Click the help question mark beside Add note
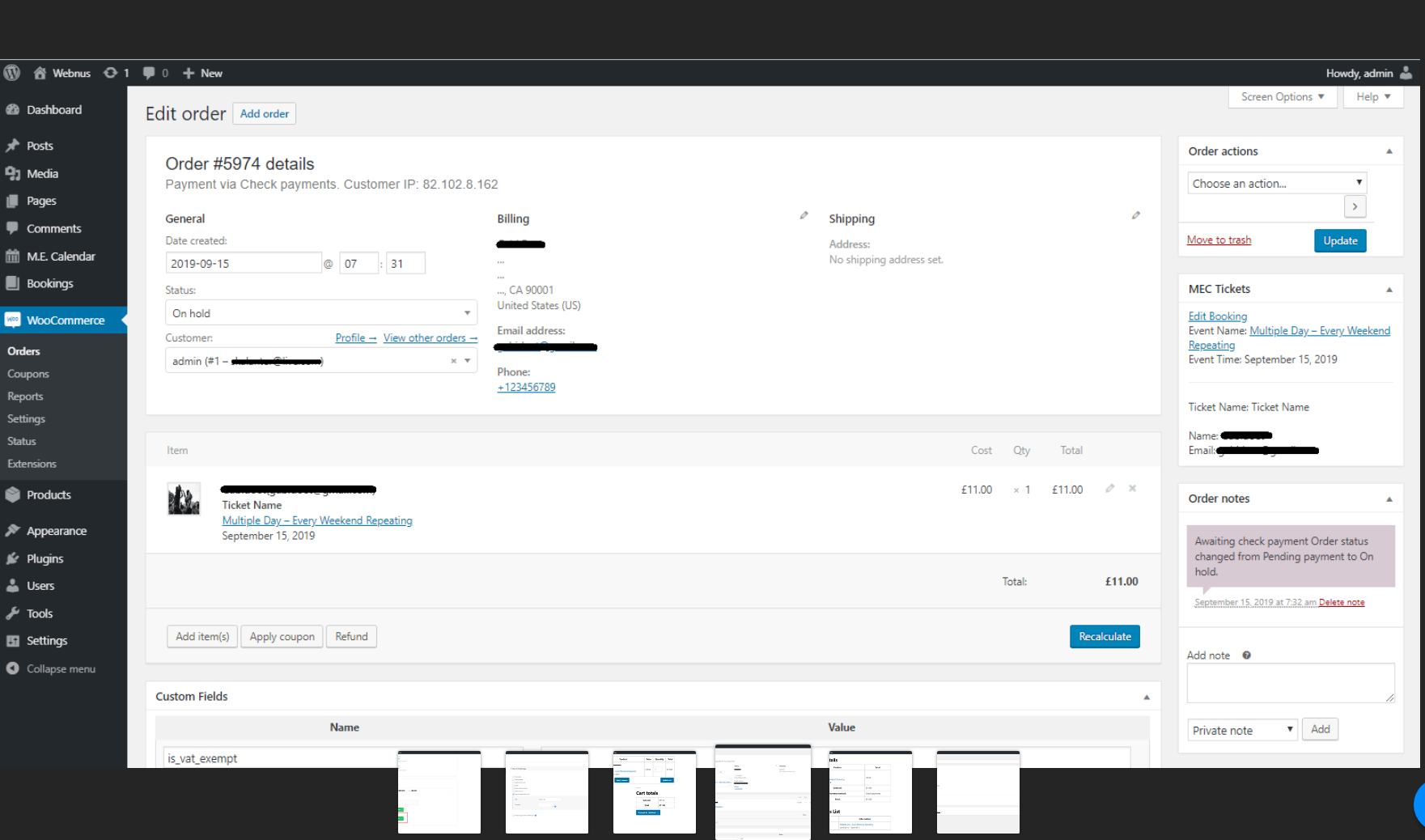This screenshot has height=840, width=1425. 1245,655
